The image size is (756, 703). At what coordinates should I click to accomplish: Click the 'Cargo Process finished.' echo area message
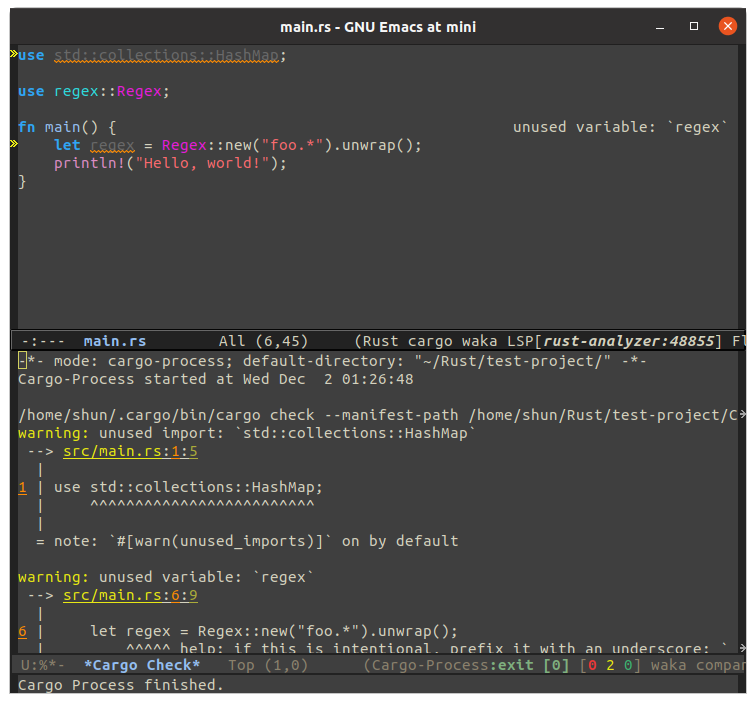(121, 685)
